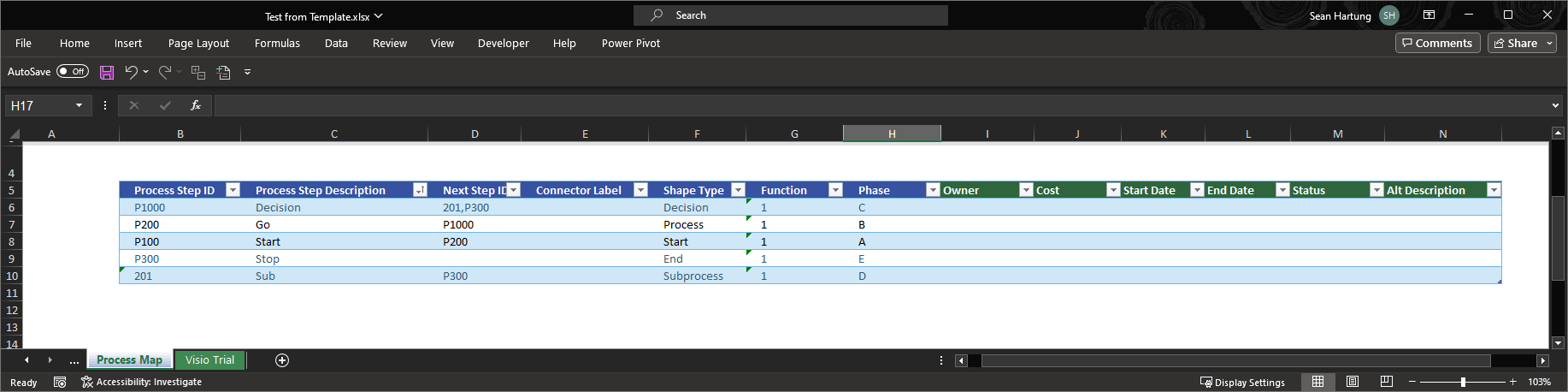The height and width of the screenshot is (392, 1568).
Task: Open Customize Quick Access Toolbar dropdown
Action: 248,72
